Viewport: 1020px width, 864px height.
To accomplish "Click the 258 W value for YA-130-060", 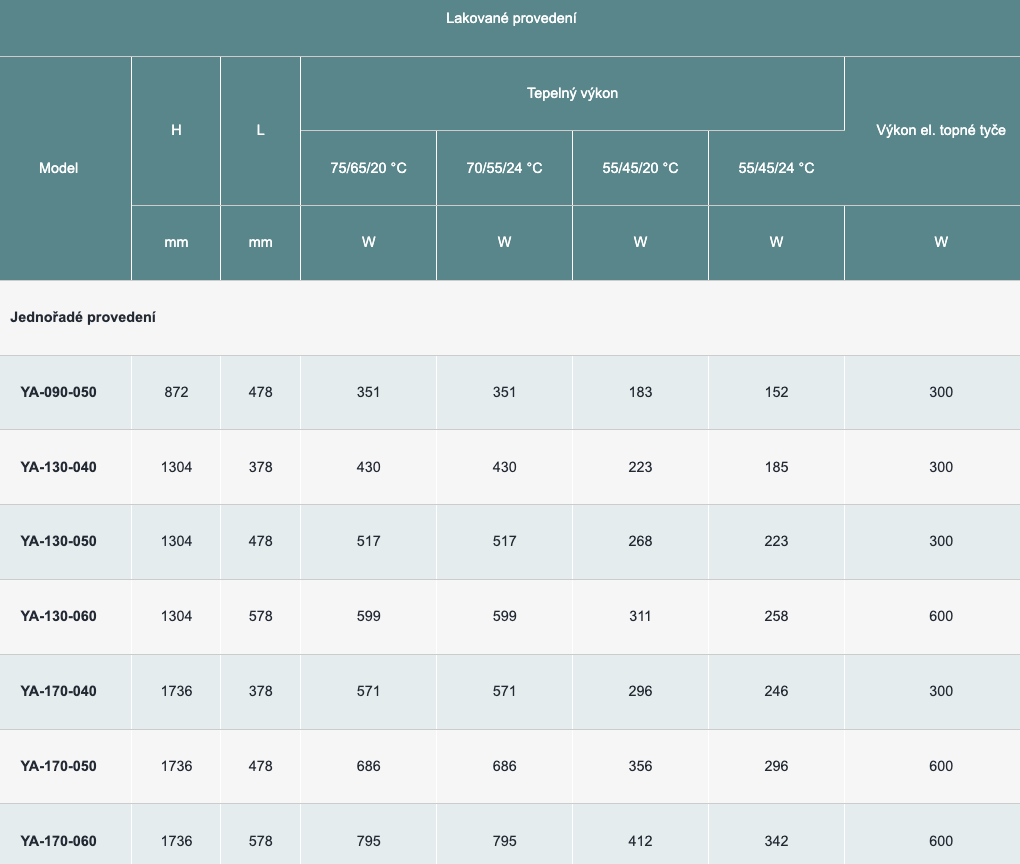I will (x=776, y=616).
